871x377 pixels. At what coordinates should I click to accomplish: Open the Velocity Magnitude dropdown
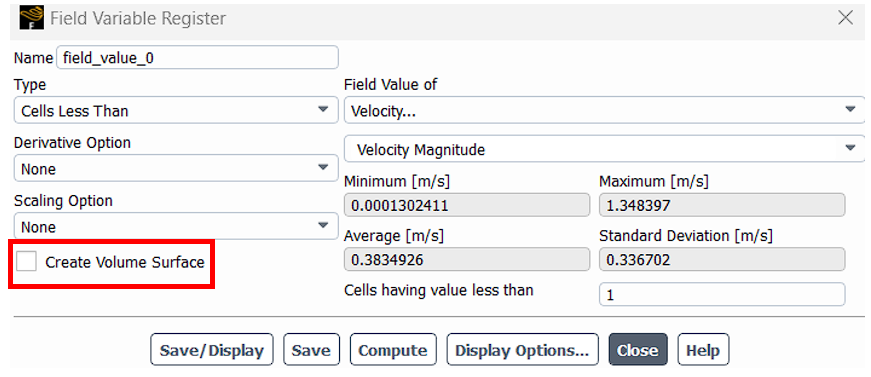[604, 149]
